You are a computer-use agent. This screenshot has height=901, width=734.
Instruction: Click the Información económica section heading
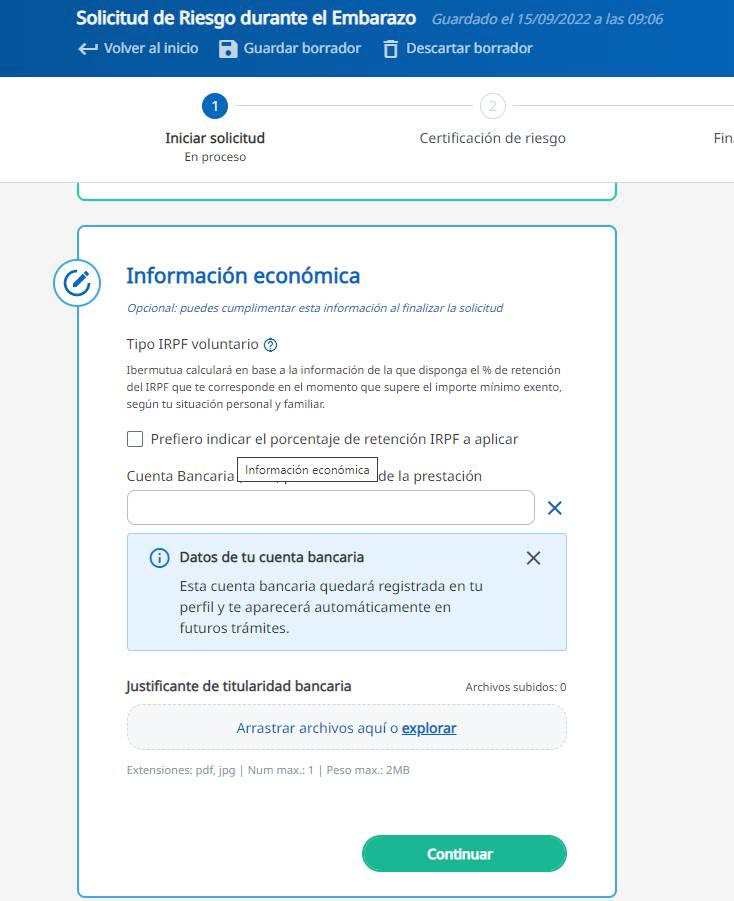click(243, 276)
